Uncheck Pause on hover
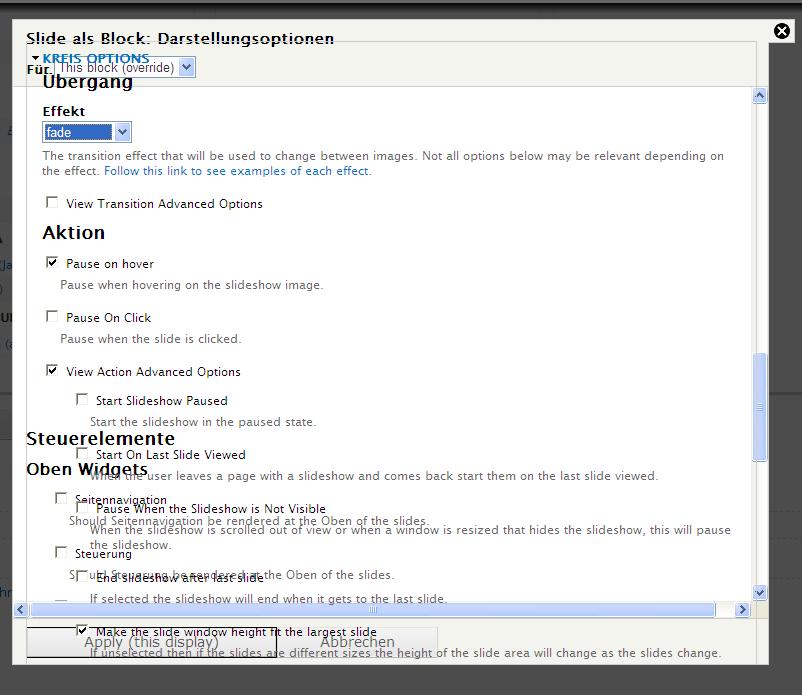 (52, 262)
